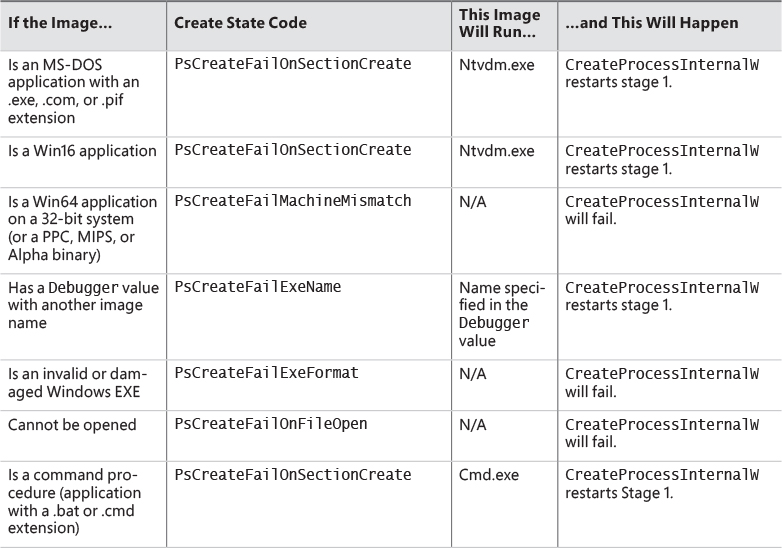
Task: Click the PsCreateFailExeName code text
Action: (258, 287)
